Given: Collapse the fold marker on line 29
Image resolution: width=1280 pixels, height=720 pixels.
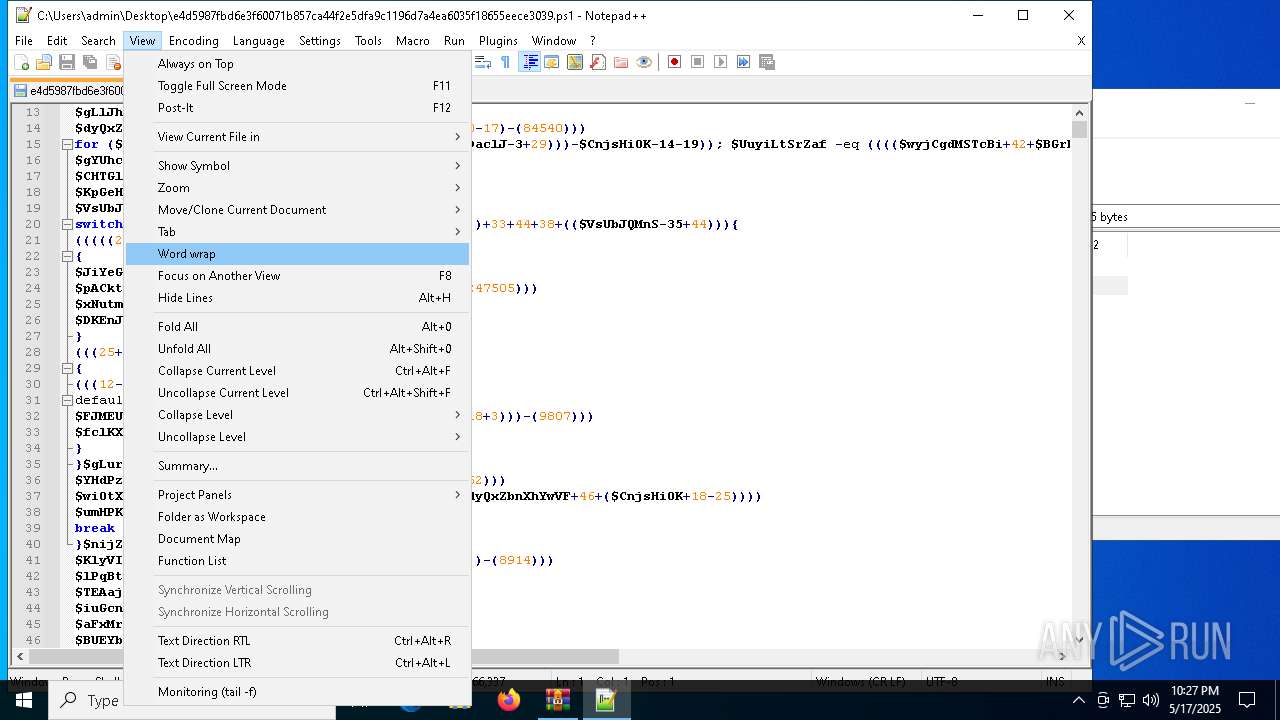Looking at the screenshot, I should pyautogui.click(x=67, y=368).
